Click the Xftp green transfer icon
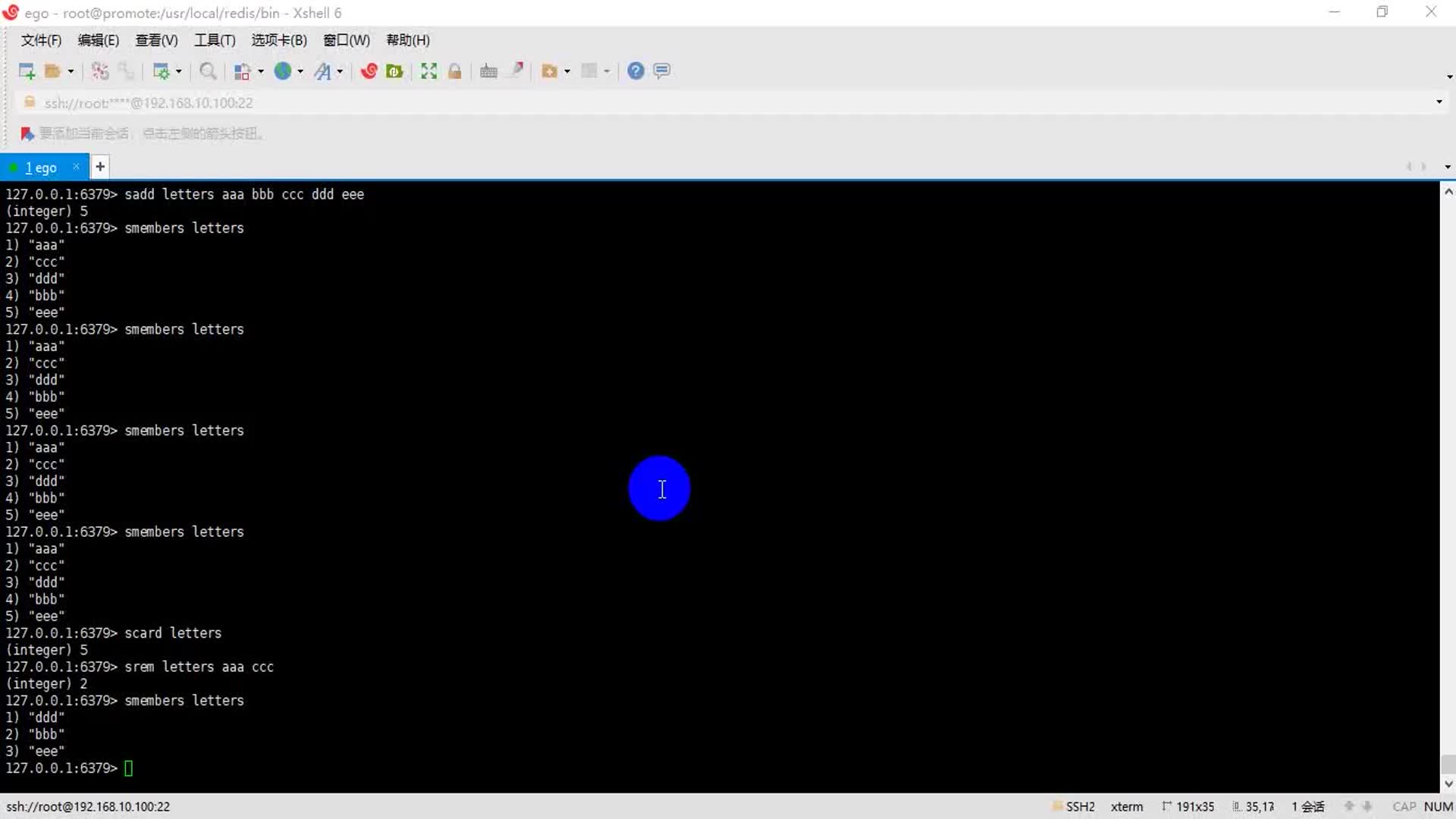Viewport: 1456px width, 819px height. pyautogui.click(x=394, y=71)
